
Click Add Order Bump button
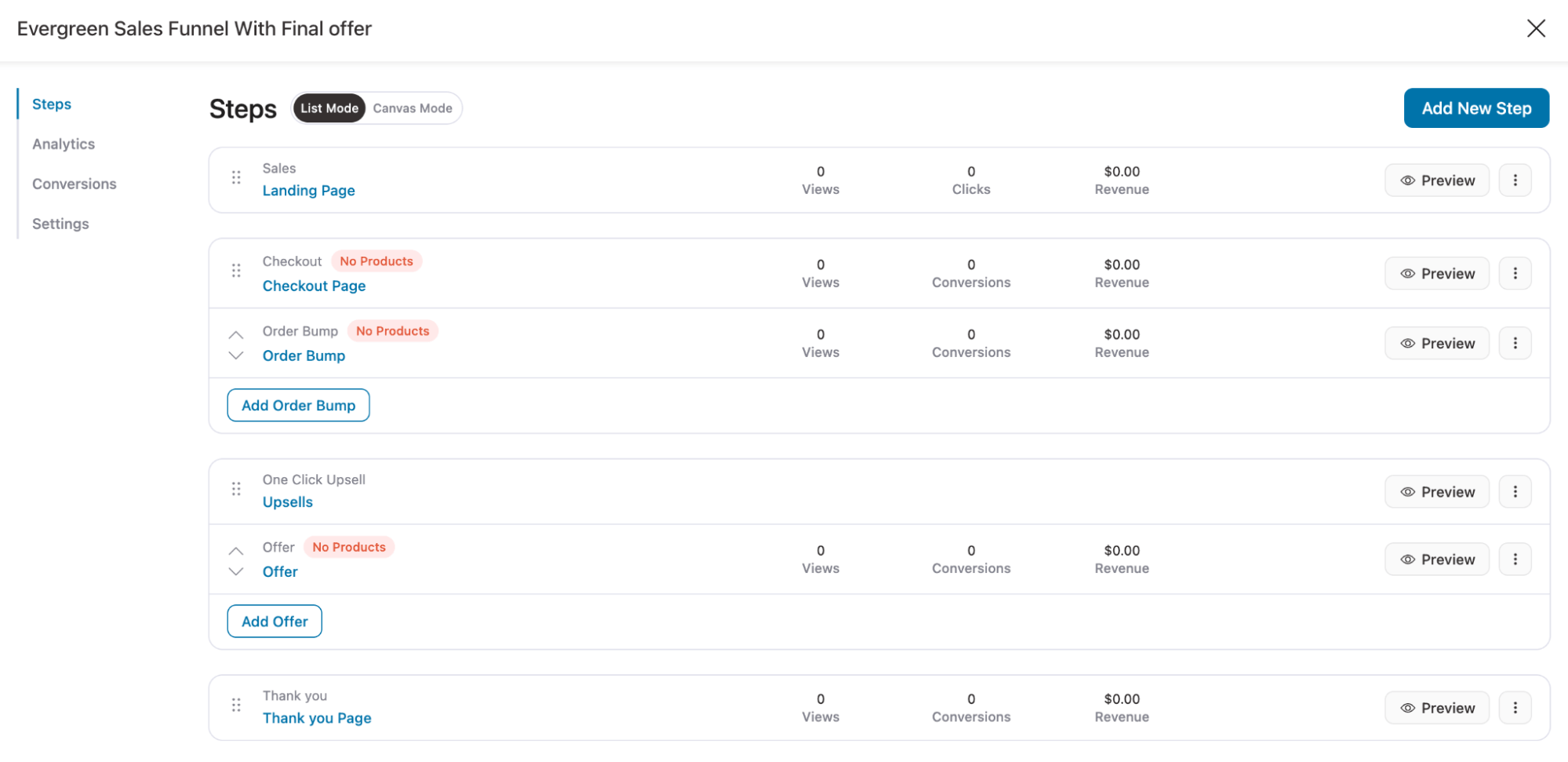click(x=298, y=406)
